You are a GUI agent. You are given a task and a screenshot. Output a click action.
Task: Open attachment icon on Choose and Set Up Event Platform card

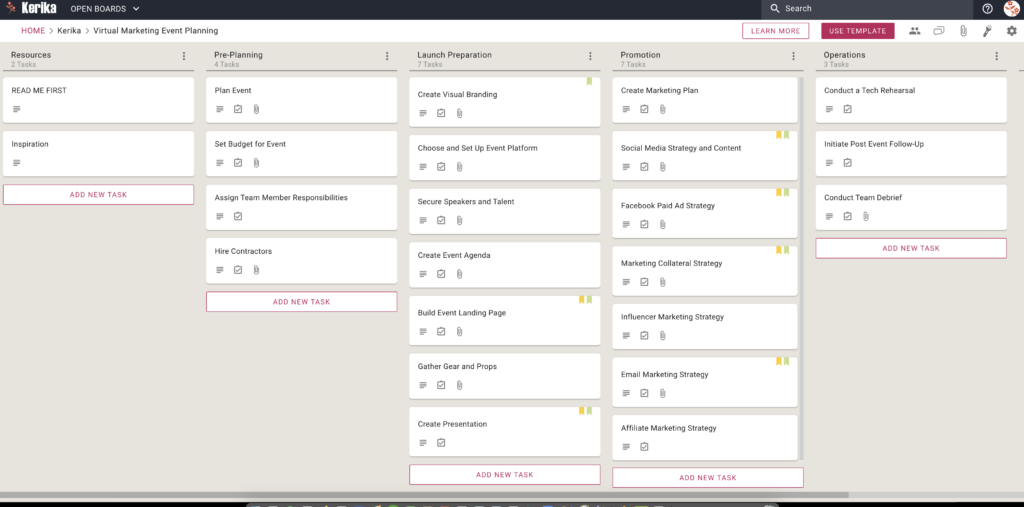[x=459, y=167]
